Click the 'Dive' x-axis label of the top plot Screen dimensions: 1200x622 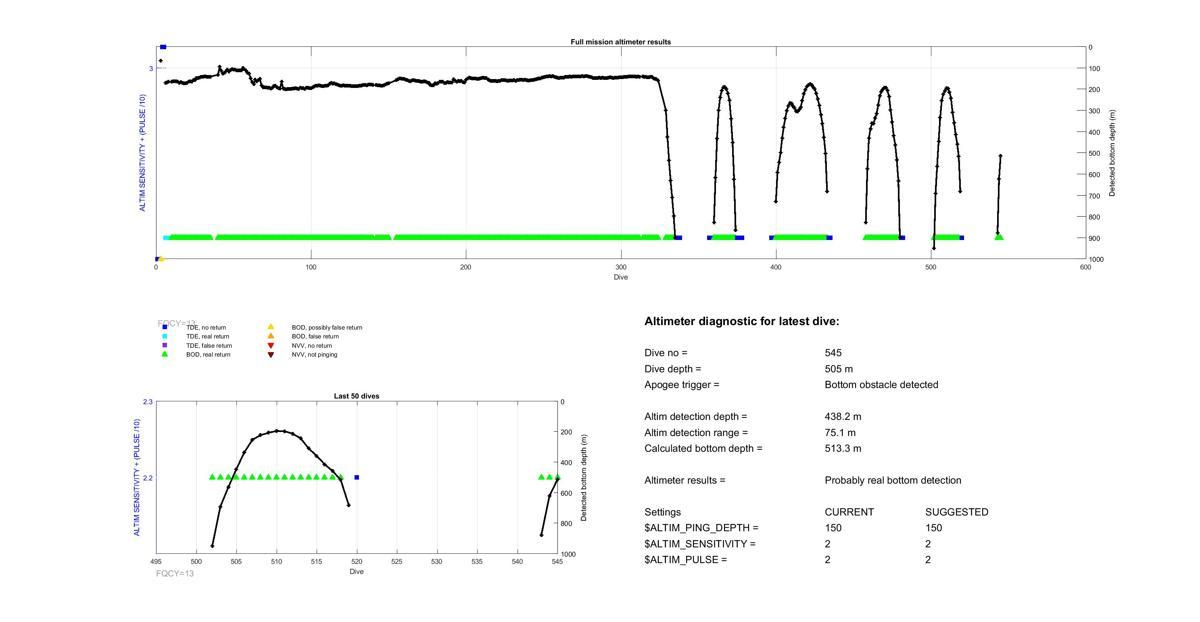point(621,277)
